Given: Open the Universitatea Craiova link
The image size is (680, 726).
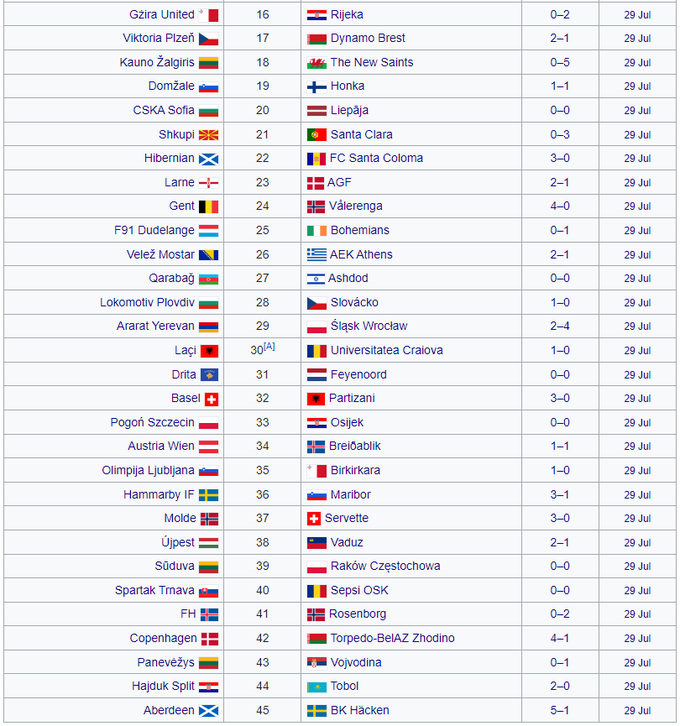Looking at the screenshot, I should 386,350.
